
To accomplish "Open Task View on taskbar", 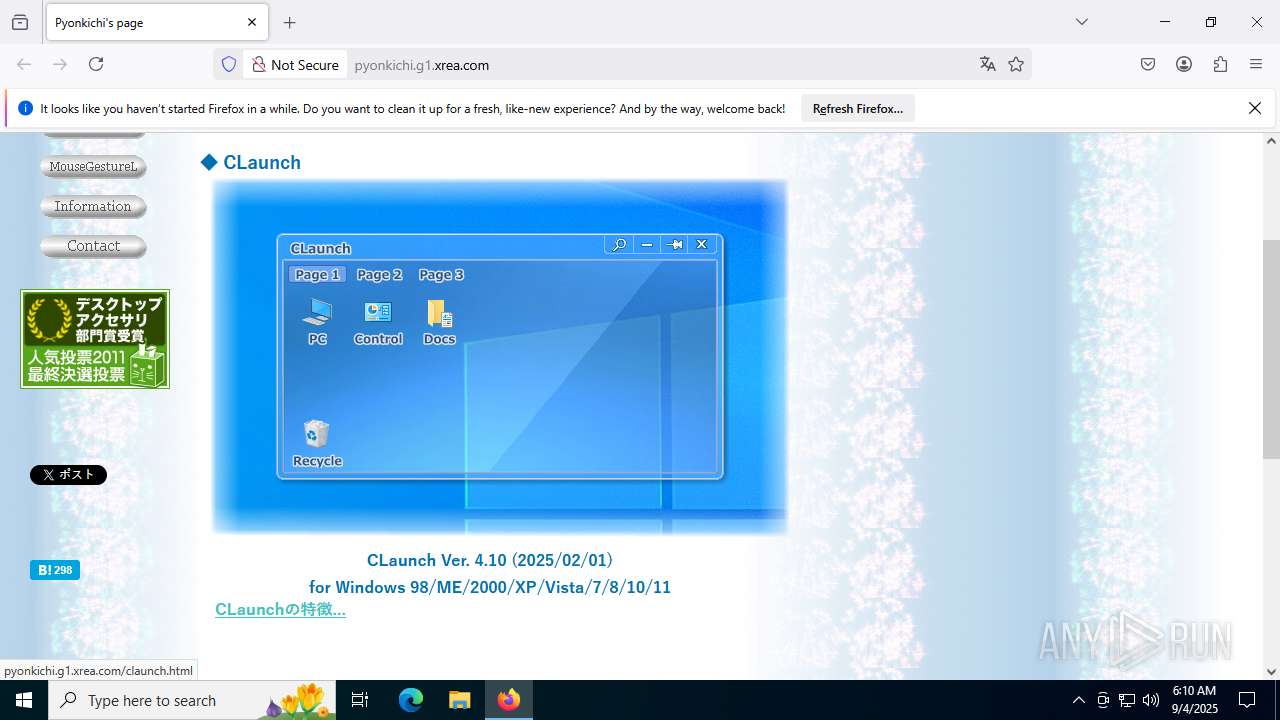I will 360,700.
